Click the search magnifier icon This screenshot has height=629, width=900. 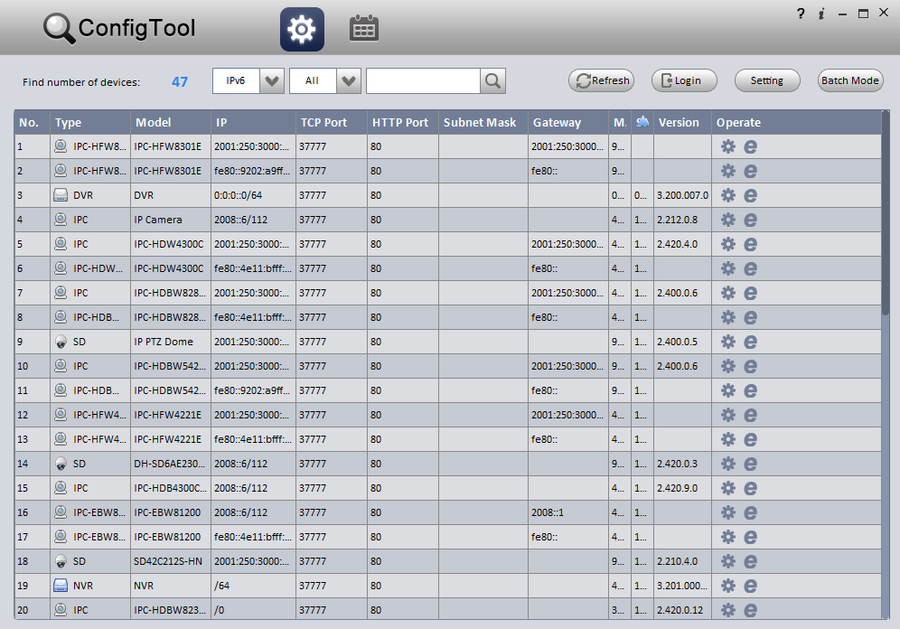tap(493, 81)
